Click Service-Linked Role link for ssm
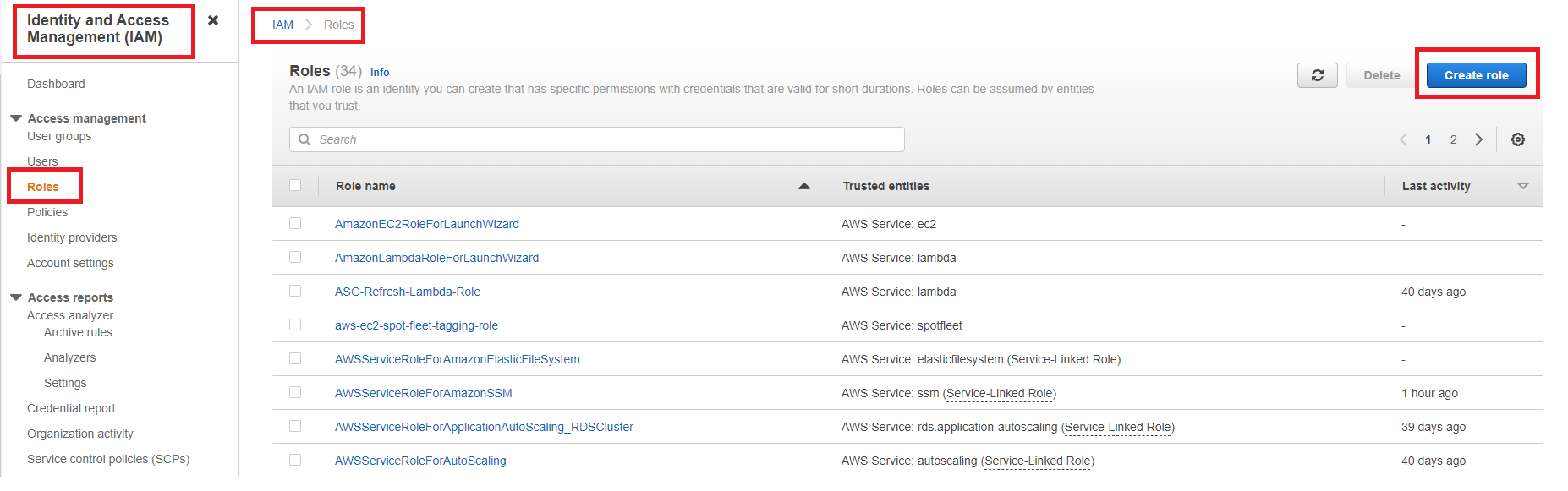1568x491 pixels. [x=1000, y=393]
